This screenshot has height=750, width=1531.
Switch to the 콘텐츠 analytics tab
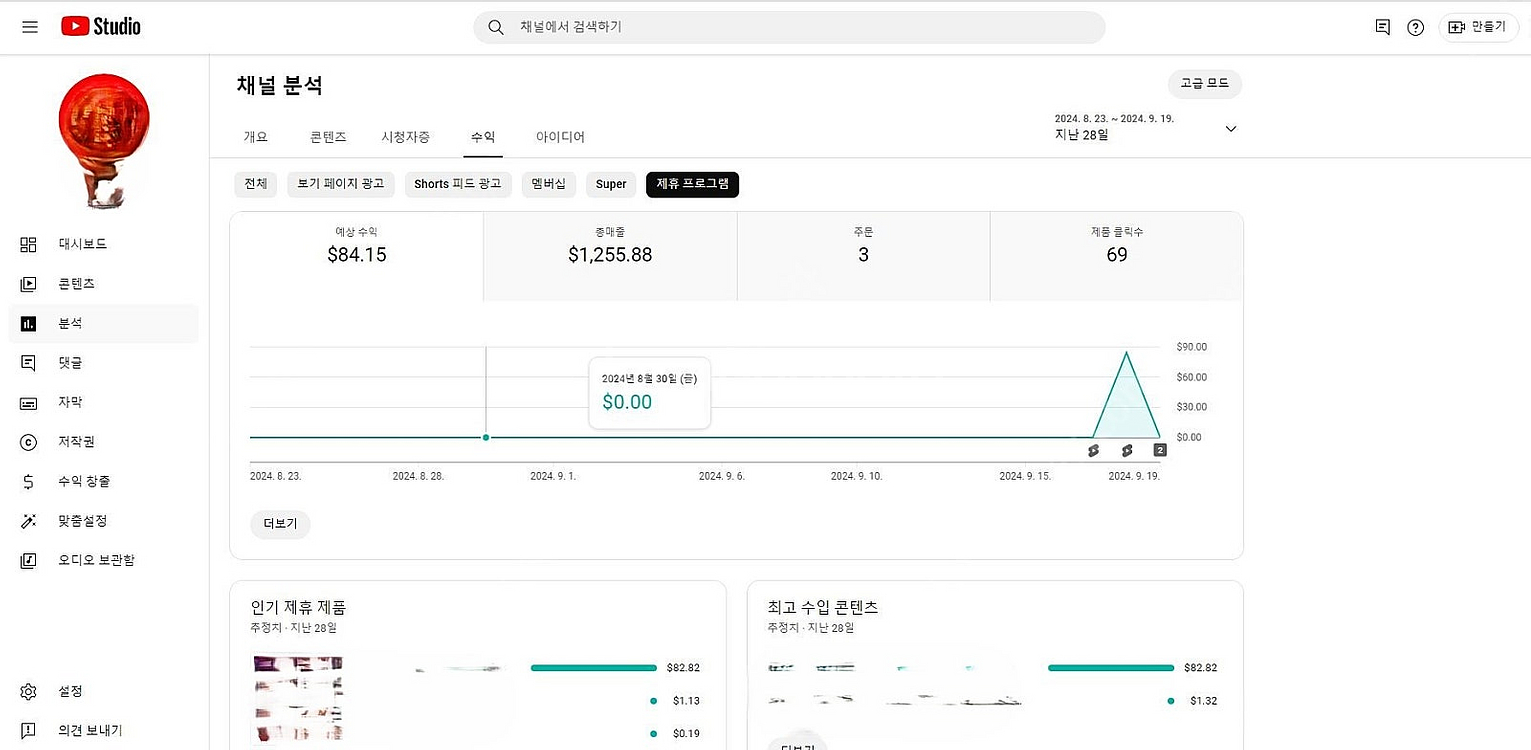point(328,137)
